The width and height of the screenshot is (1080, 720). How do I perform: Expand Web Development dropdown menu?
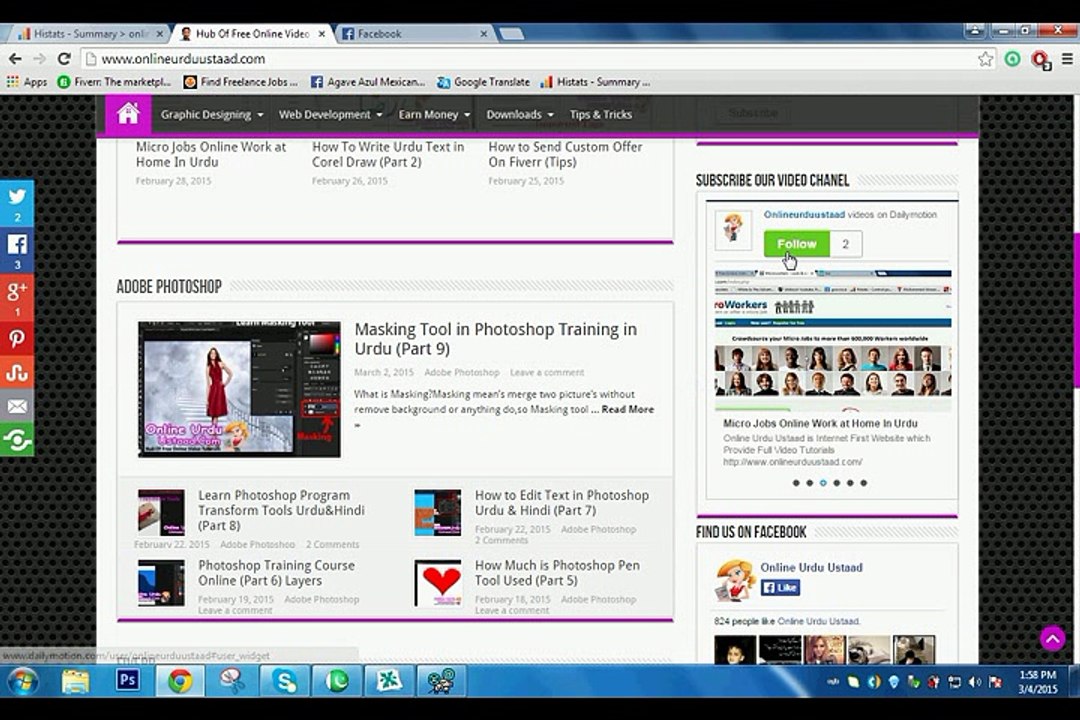330,114
